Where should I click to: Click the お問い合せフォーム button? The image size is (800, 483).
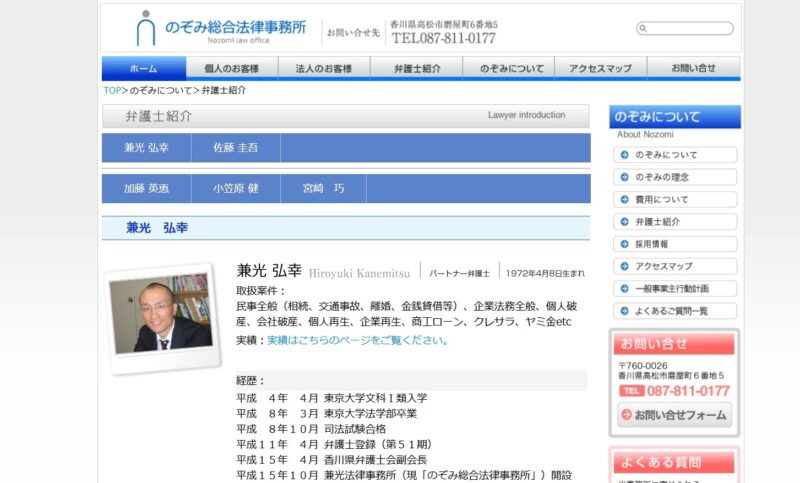674,415
